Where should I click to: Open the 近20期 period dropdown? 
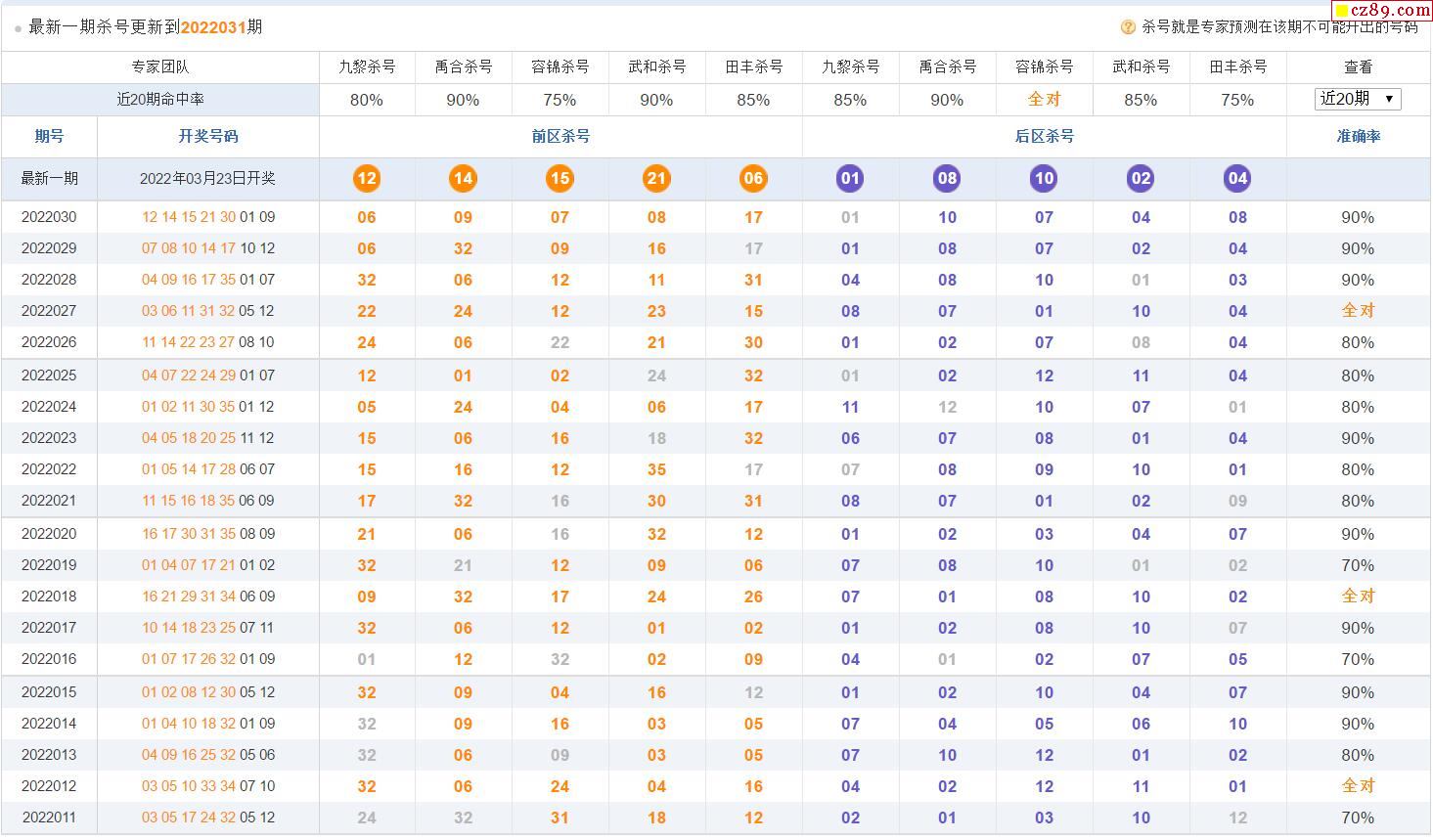[x=1358, y=99]
